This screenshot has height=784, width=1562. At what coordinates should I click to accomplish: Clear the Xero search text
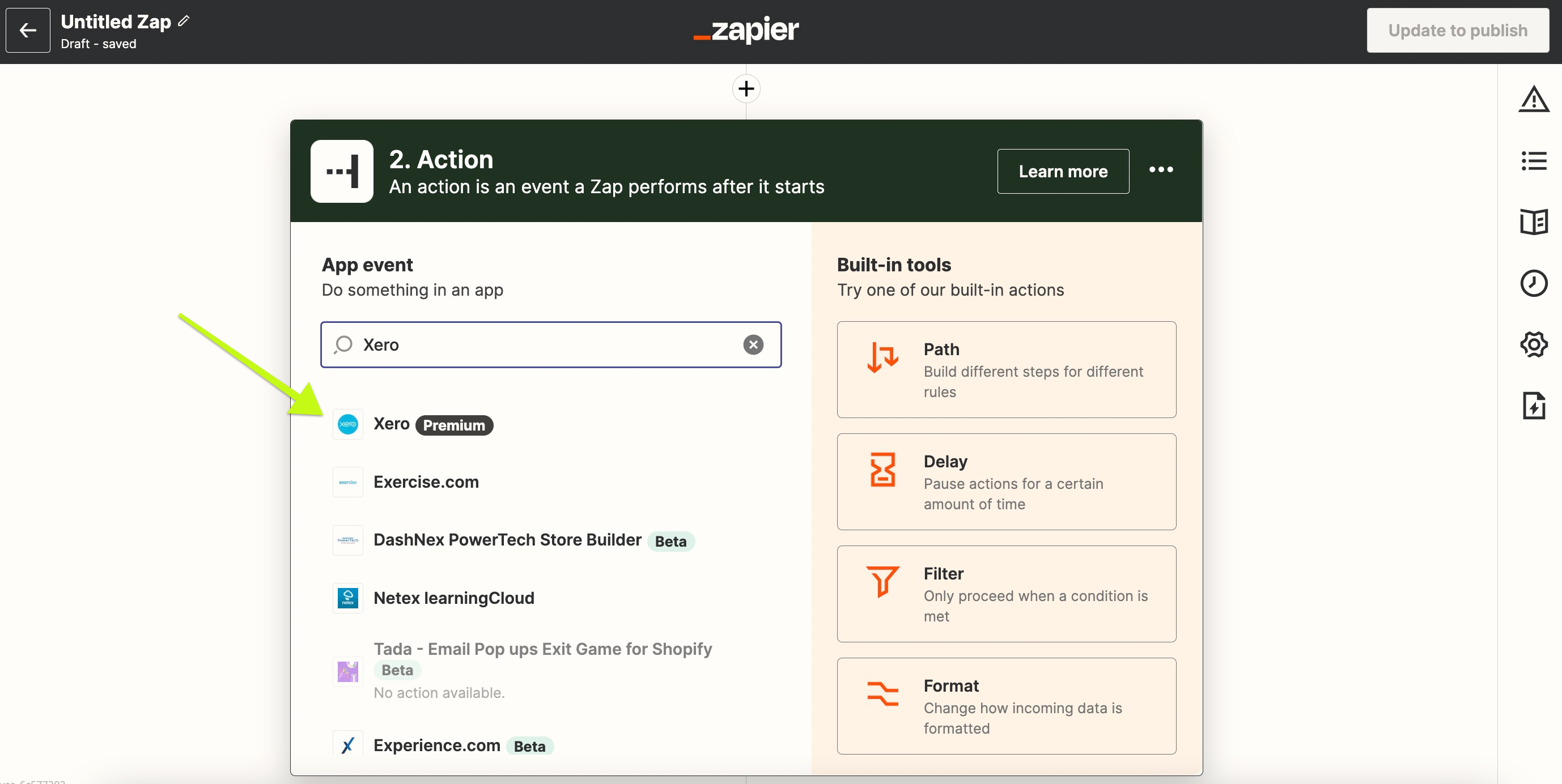pos(753,345)
